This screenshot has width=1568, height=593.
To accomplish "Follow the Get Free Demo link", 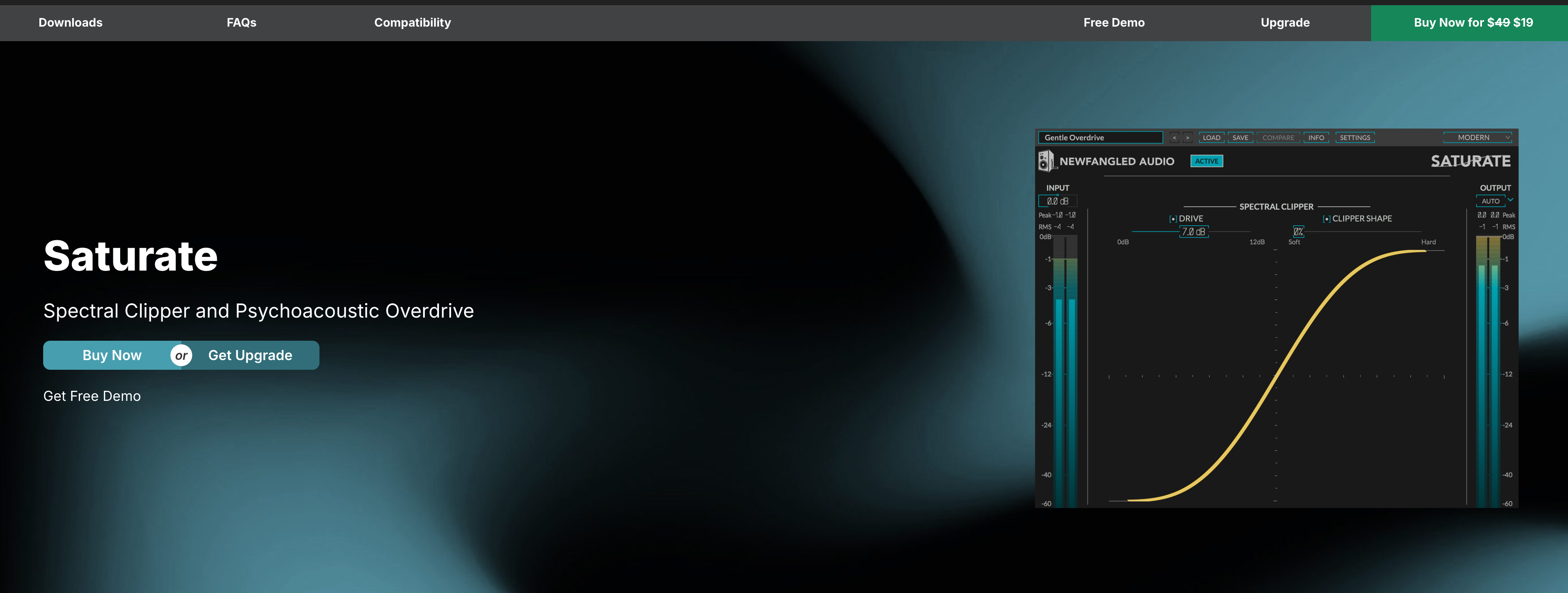I will 92,396.
